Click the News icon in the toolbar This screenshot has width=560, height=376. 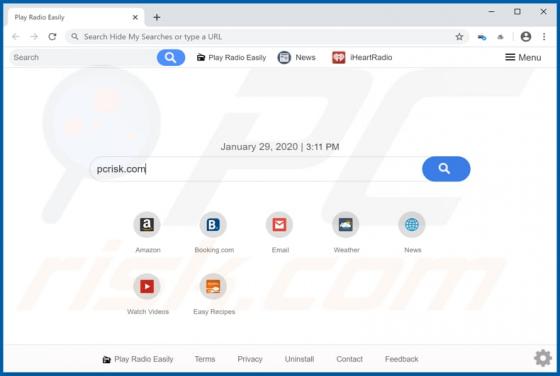click(x=284, y=57)
